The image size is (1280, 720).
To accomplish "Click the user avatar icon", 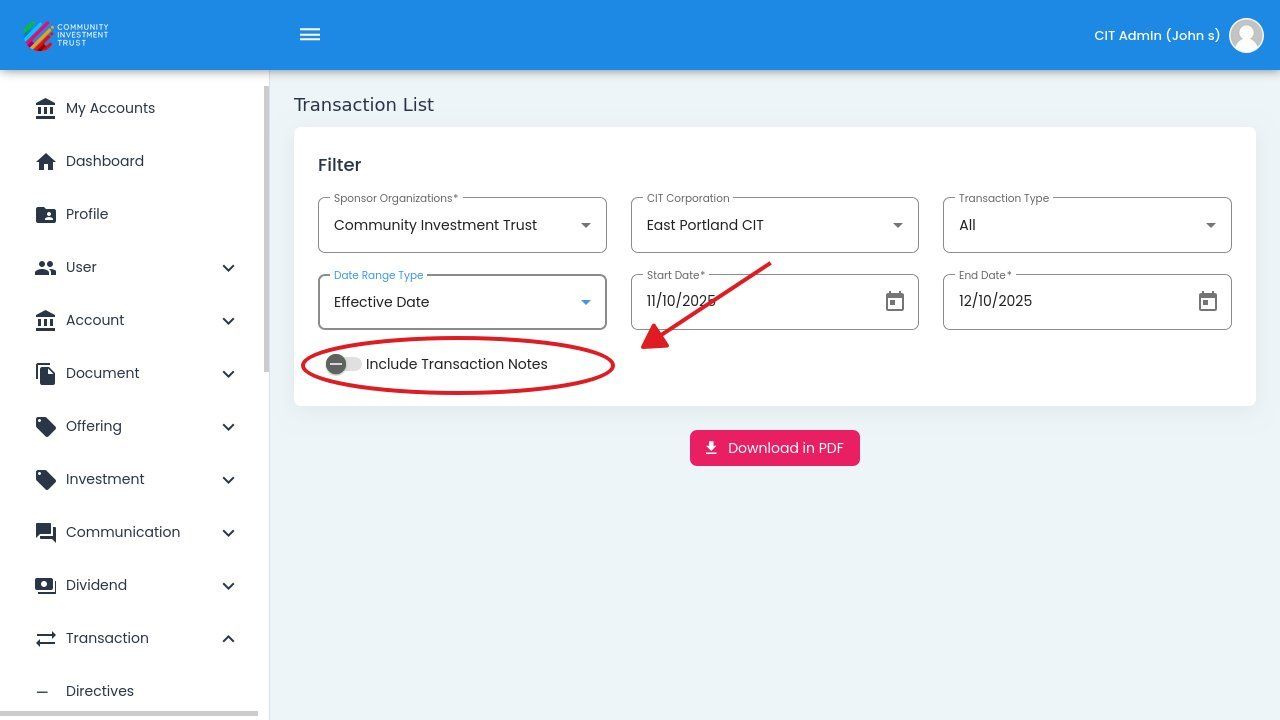I will 1246,35.
